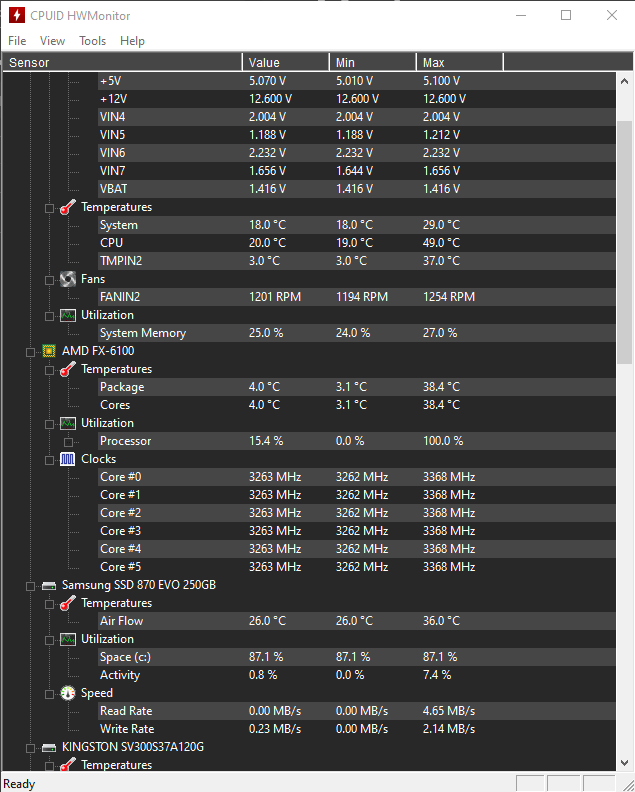This screenshot has height=792, width=635.
Task: Click the scrollbar down arrow
Action: [x=624, y=763]
